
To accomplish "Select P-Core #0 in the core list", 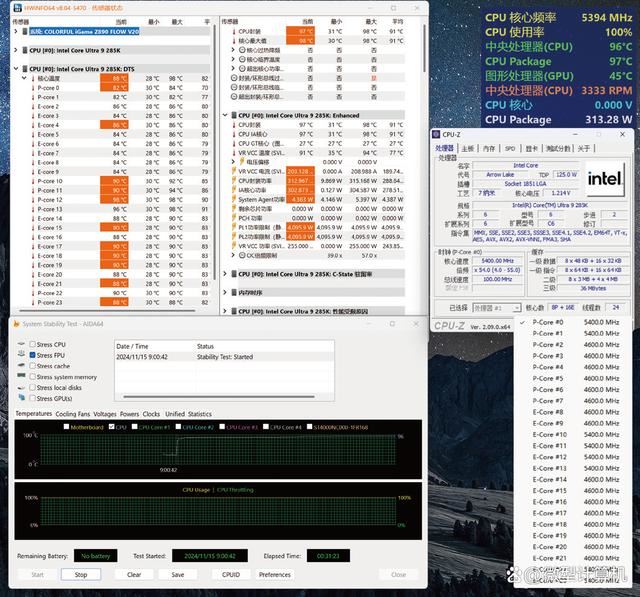I will 548,323.
